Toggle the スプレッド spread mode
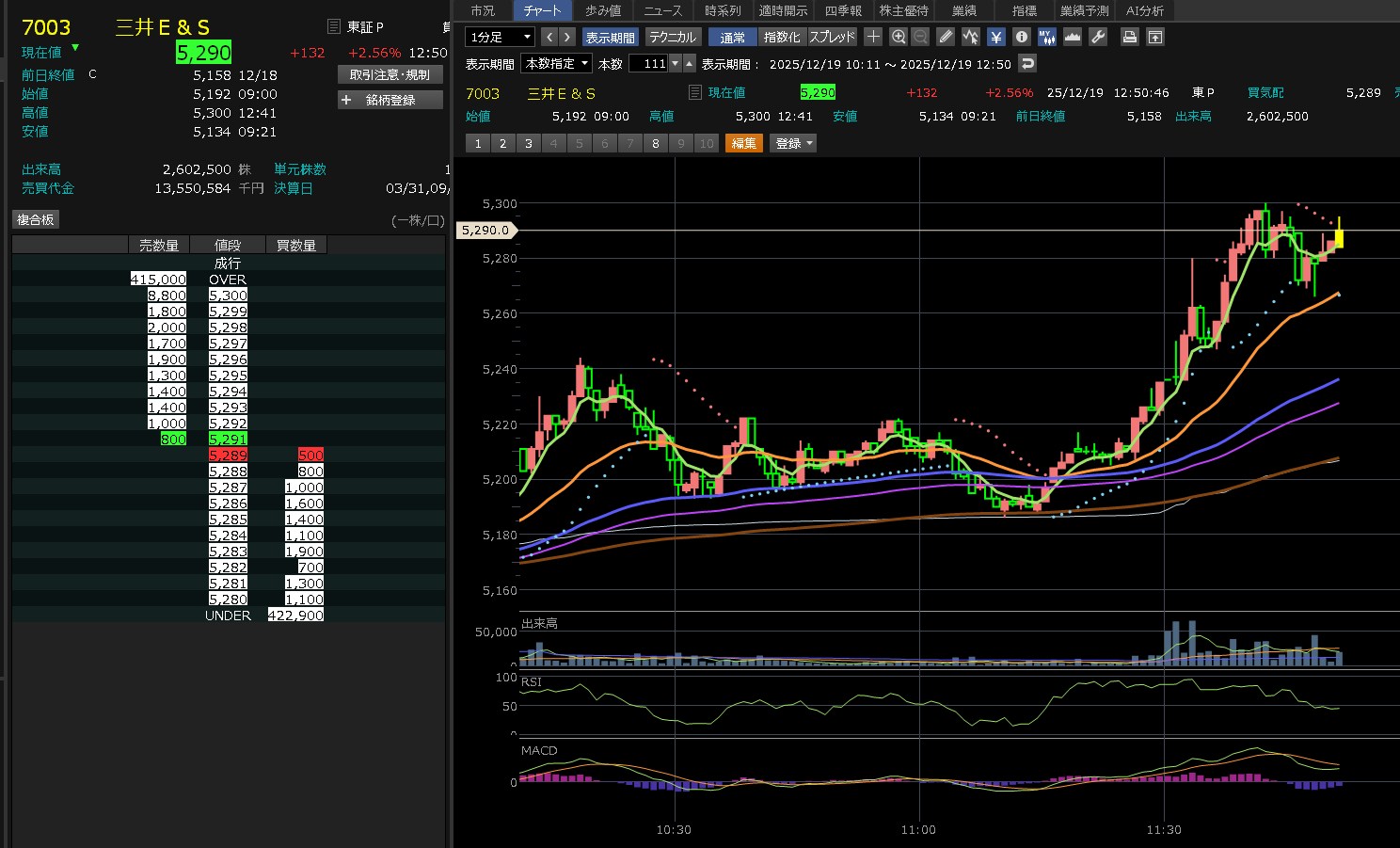 (833, 37)
